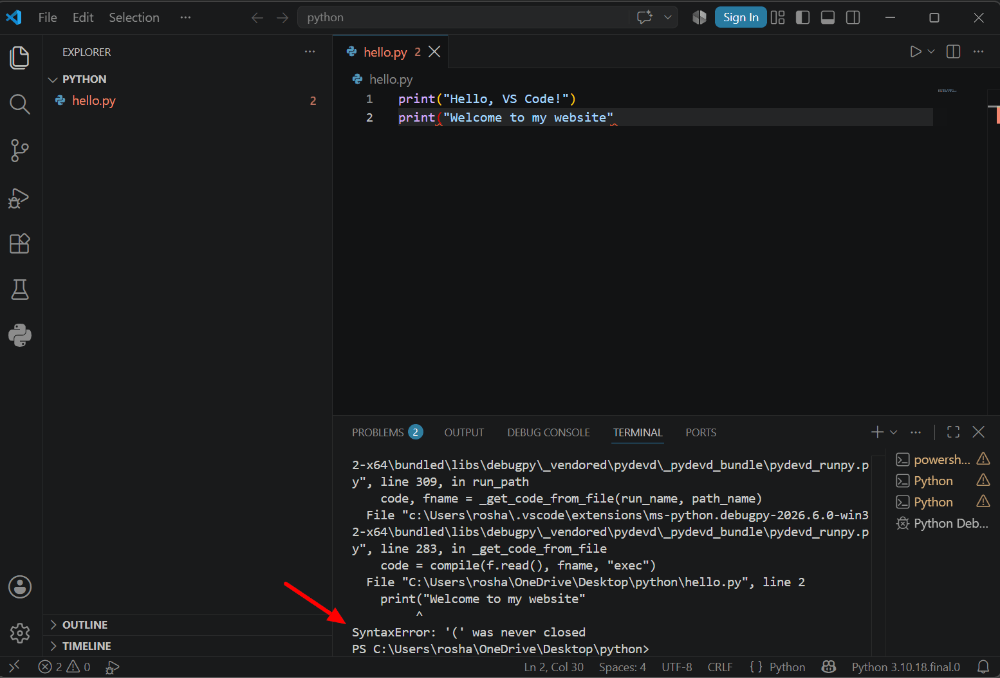Open terminal panel more actions ellipsis
The width and height of the screenshot is (1000, 678).
point(916,432)
